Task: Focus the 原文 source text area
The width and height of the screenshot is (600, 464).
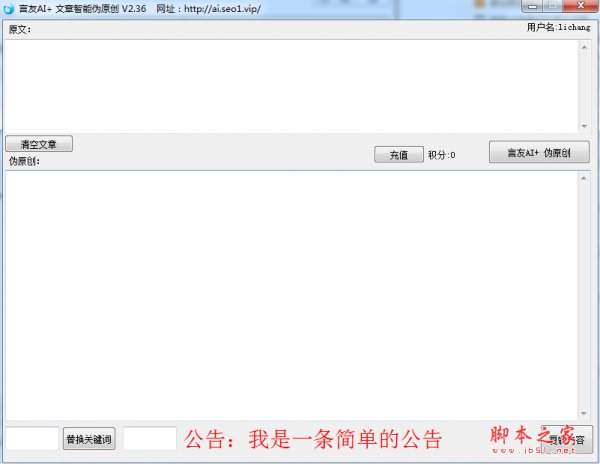Action: pyautogui.click(x=291, y=86)
